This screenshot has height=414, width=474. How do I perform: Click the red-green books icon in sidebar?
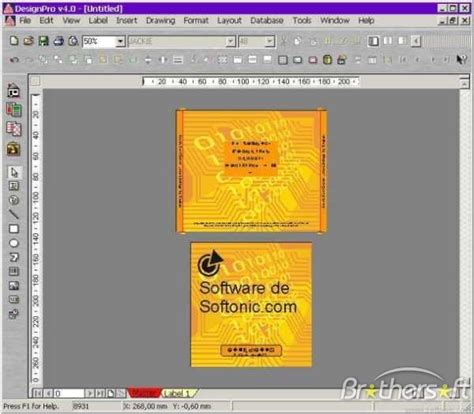click(x=14, y=109)
